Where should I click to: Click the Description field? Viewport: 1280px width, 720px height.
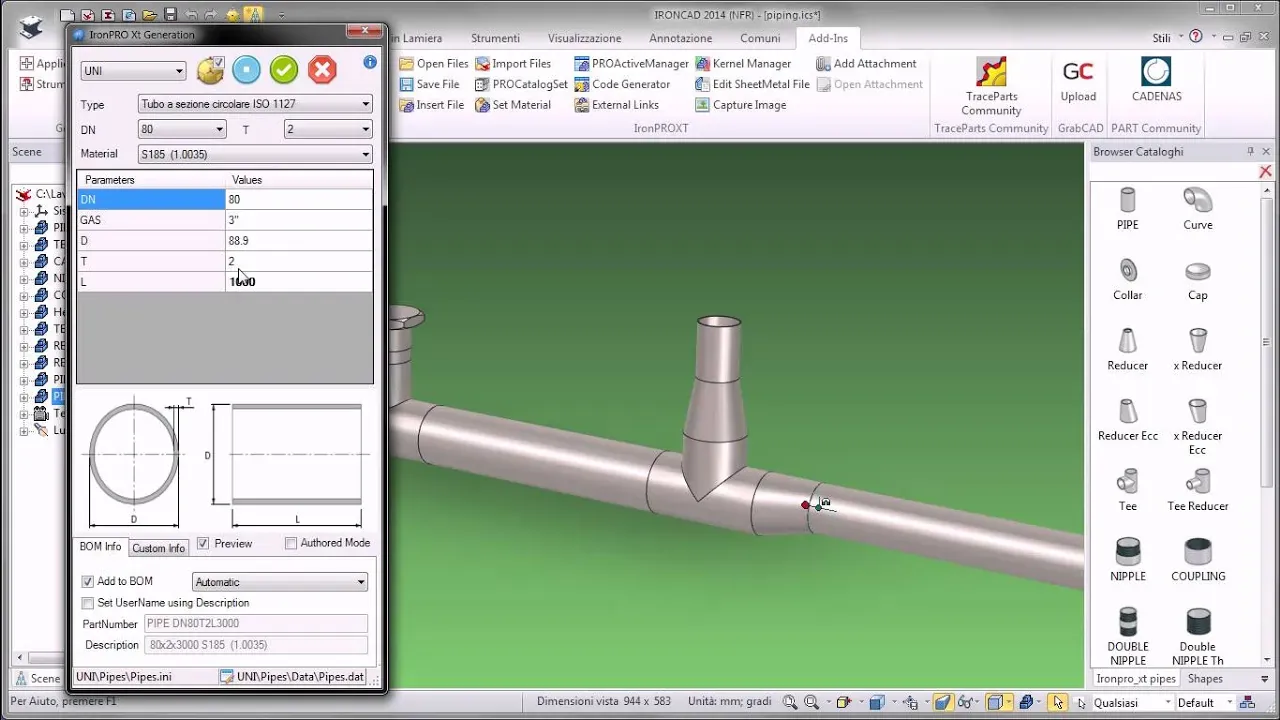click(256, 645)
